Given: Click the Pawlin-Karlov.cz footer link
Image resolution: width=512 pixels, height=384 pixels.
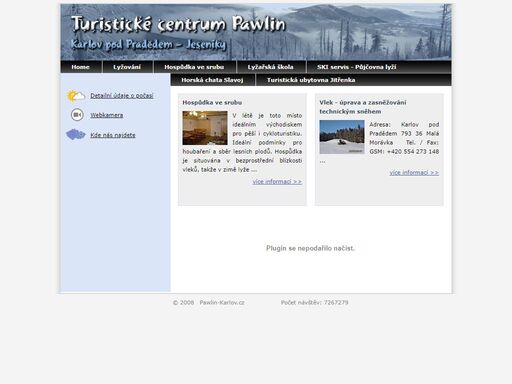Looking at the screenshot, I should [222, 303].
